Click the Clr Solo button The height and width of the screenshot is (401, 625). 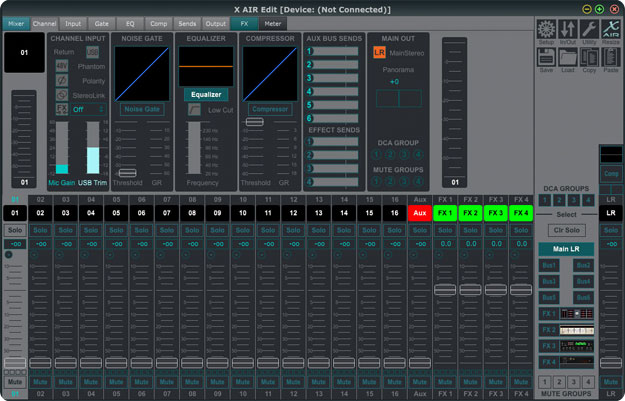click(x=566, y=230)
